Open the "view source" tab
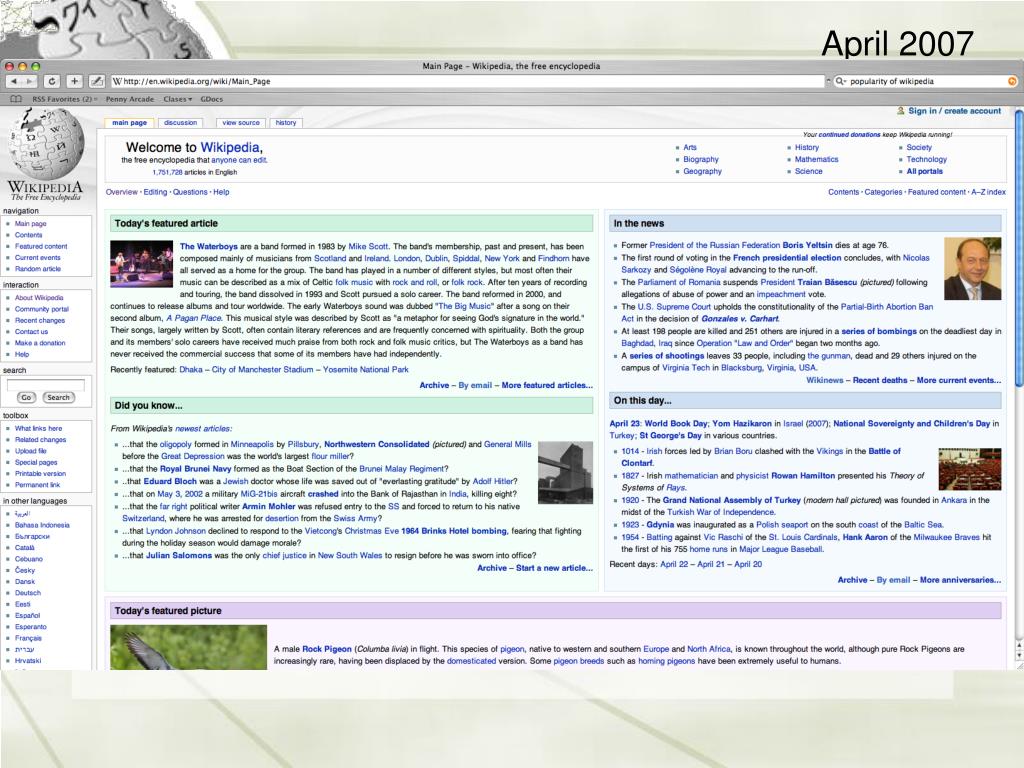This screenshot has width=1024, height=768. point(241,123)
